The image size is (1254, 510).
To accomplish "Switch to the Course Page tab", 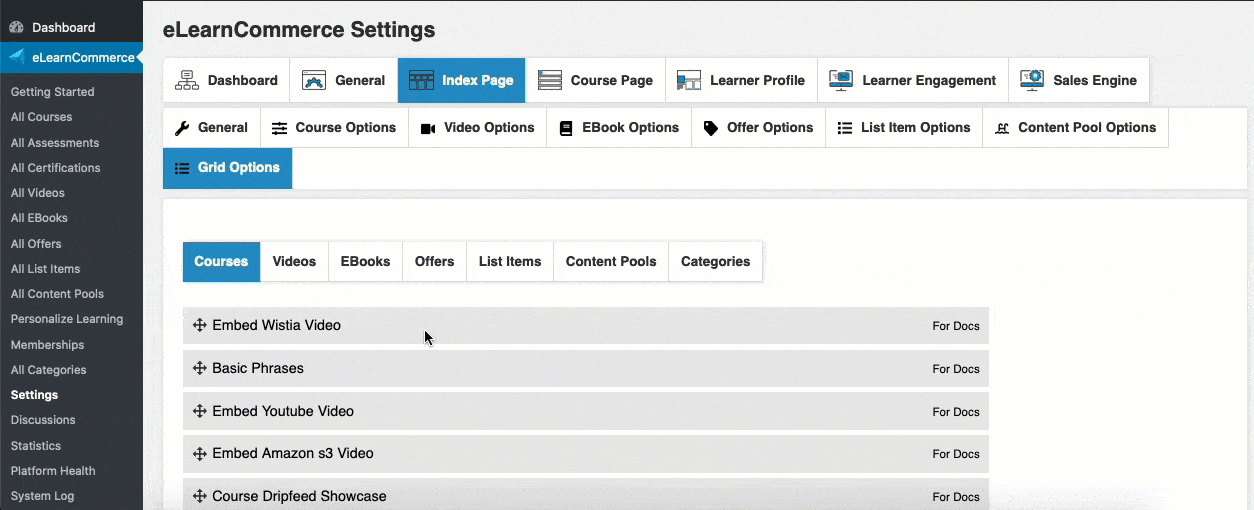I will tap(595, 80).
